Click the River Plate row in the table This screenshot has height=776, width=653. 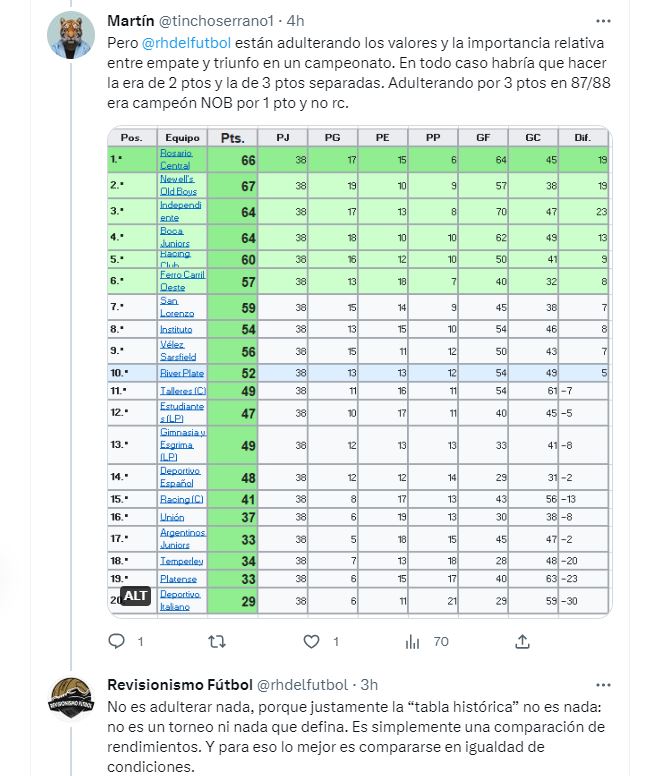(x=358, y=373)
